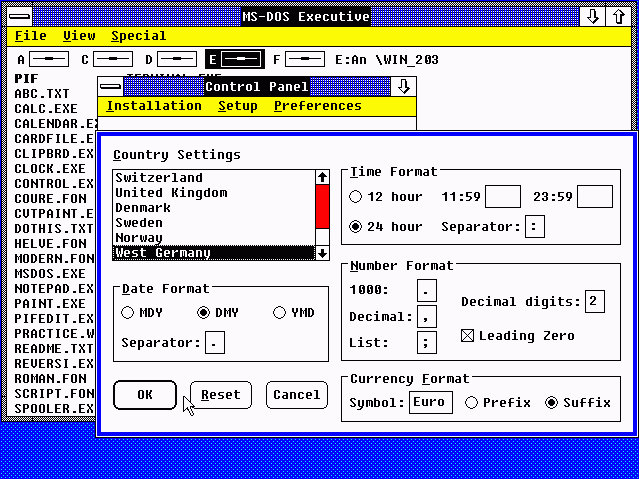Image resolution: width=639 pixels, height=479 pixels.
Task: Click time Separator field
Action: [535, 227]
